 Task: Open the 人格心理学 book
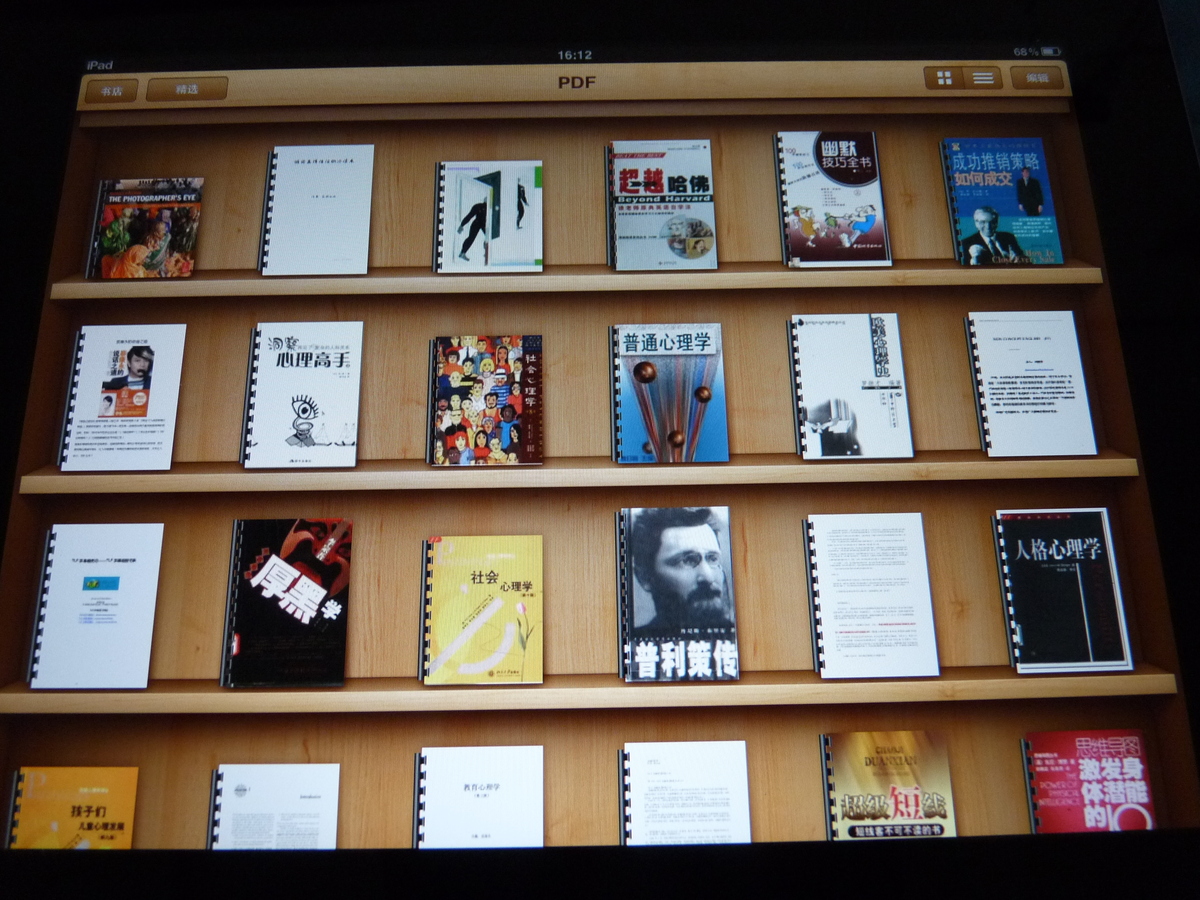point(1064,590)
